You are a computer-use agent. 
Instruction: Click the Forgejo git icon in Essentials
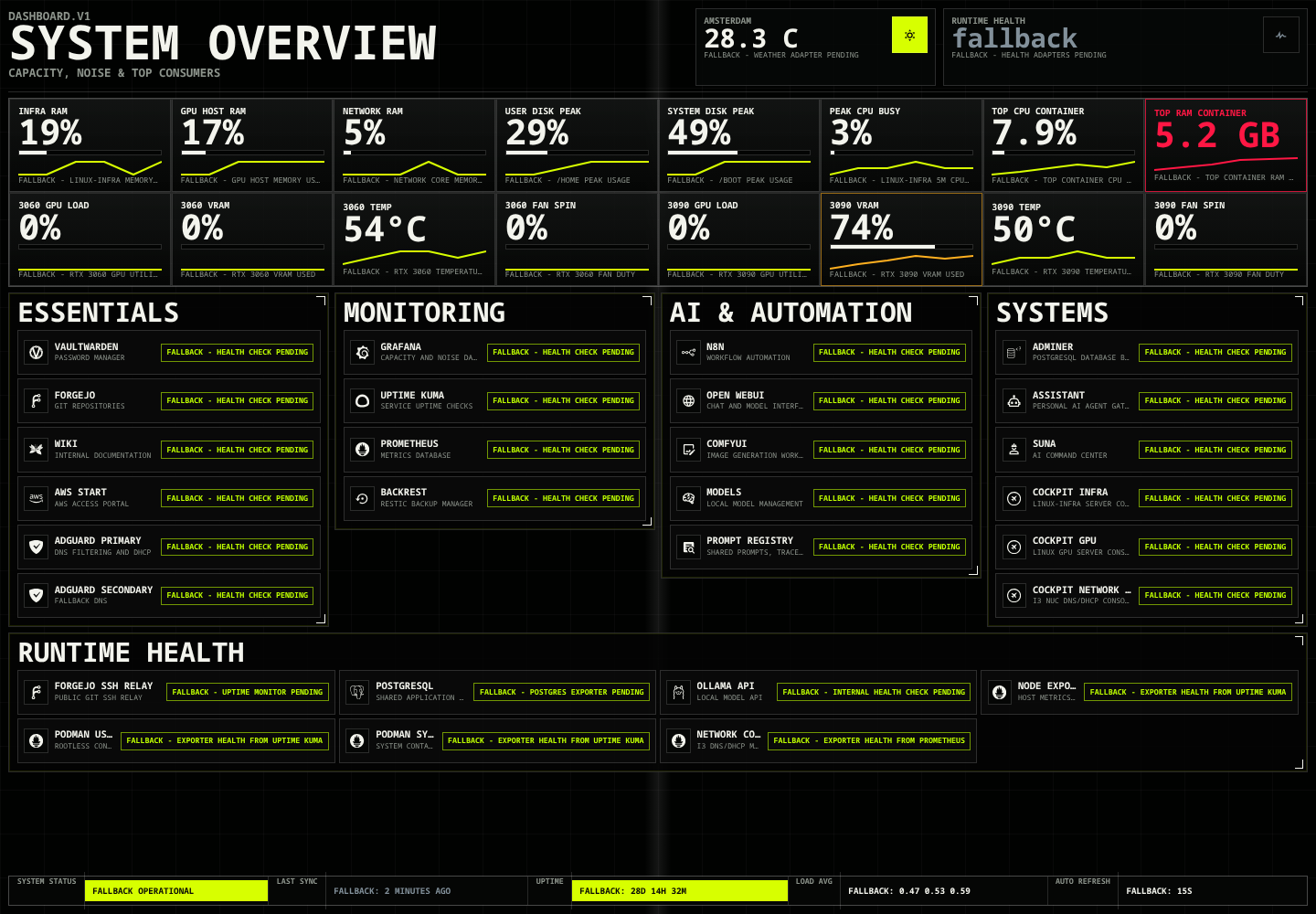pos(37,400)
